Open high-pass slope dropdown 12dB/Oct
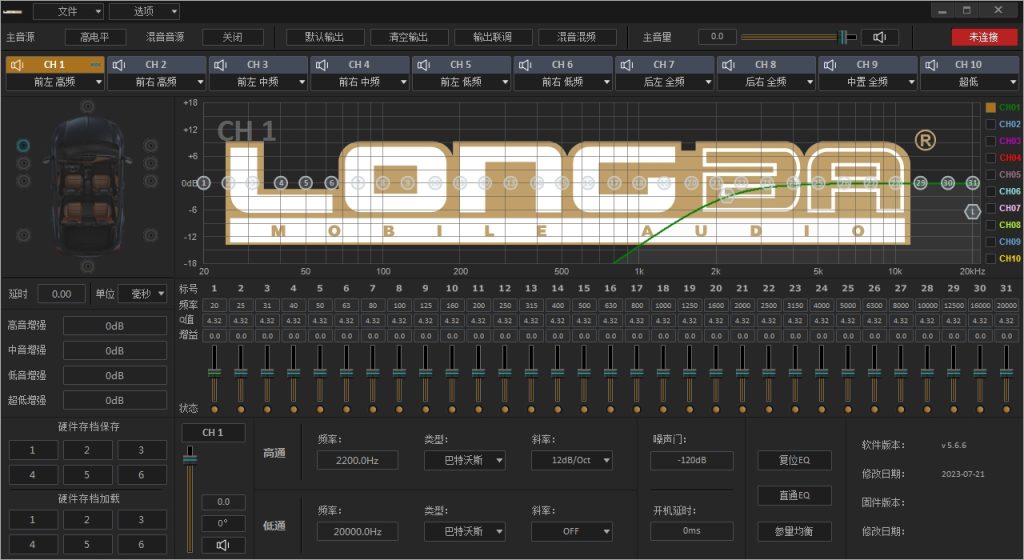The height and width of the screenshot is (560, 1024). [571, 460]
